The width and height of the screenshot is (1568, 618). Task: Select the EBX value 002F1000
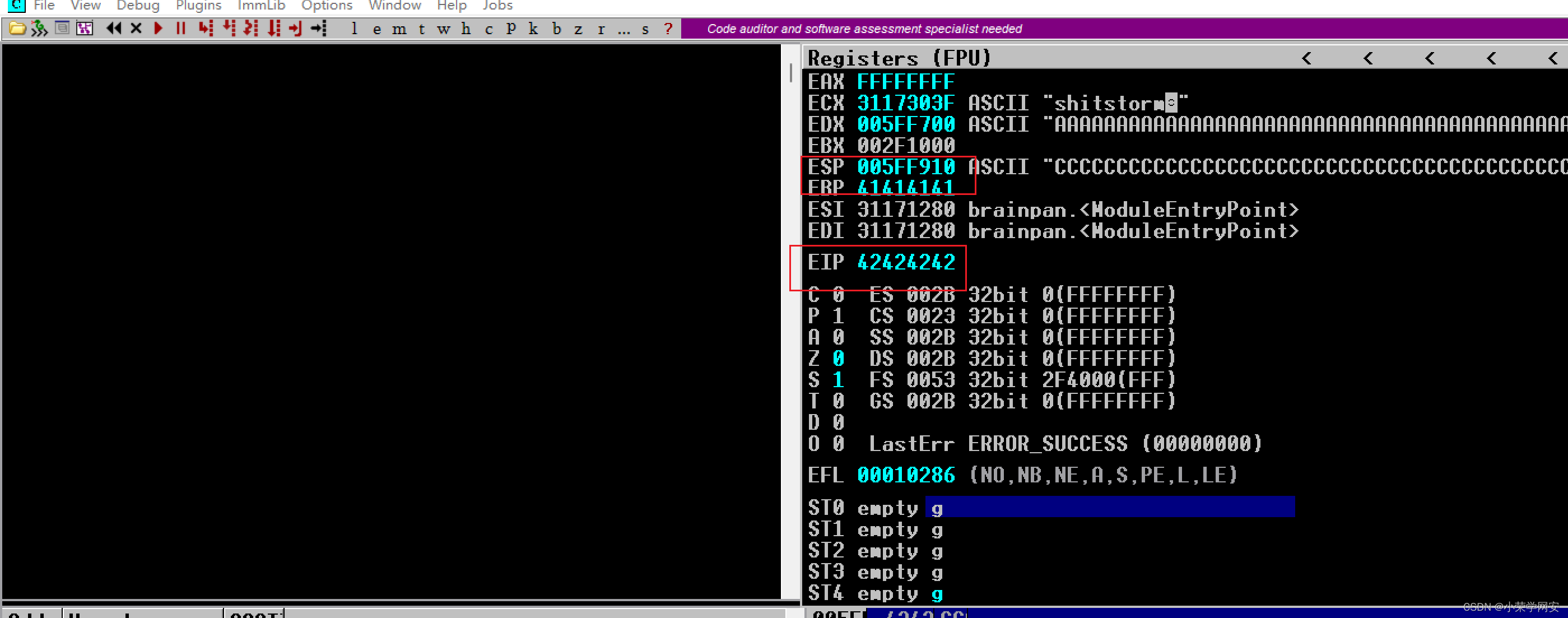click(x=906, y=146)
